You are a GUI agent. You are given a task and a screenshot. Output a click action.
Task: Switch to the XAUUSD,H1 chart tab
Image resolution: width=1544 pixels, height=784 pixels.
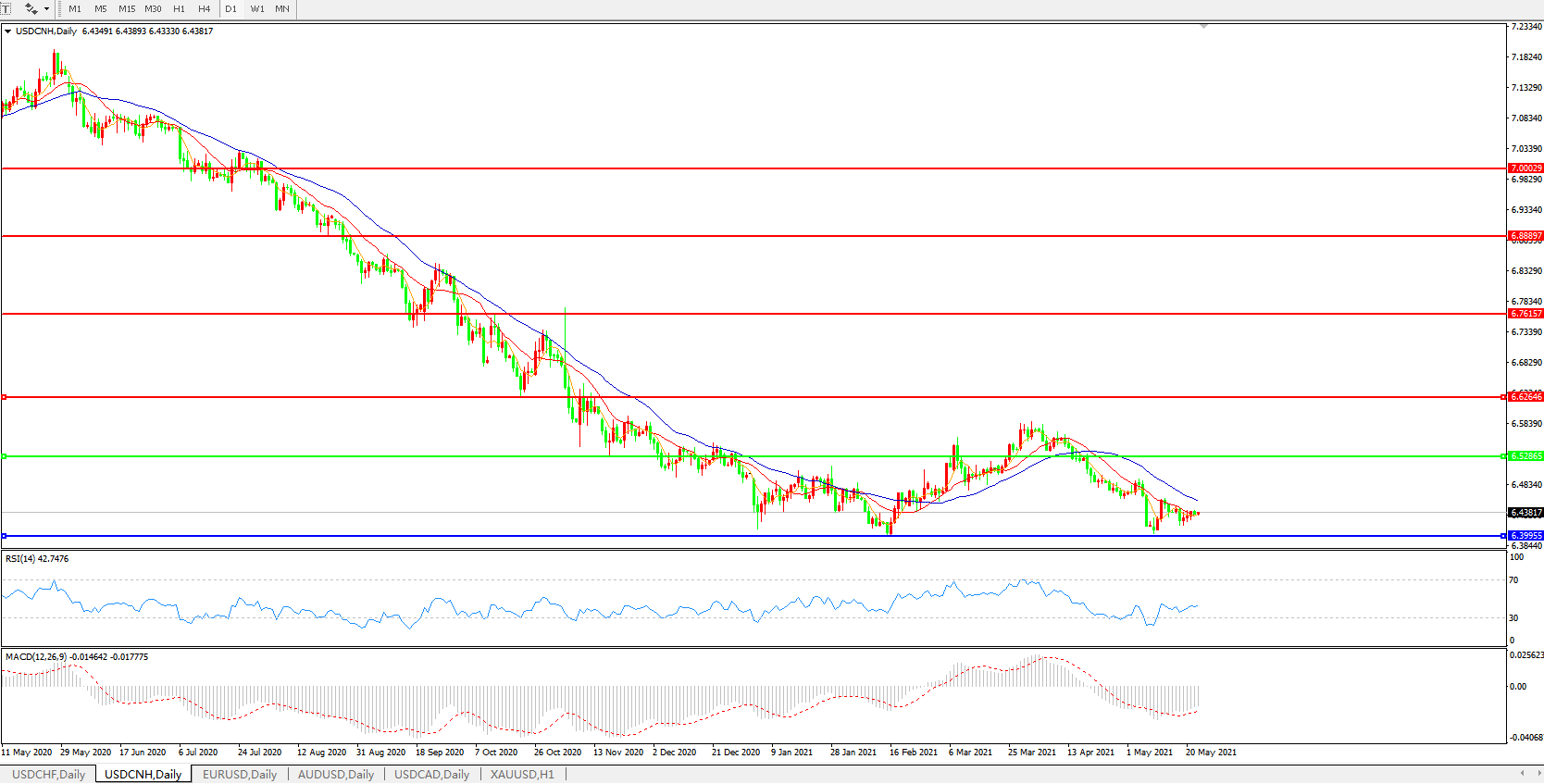[x=522, y=774]
